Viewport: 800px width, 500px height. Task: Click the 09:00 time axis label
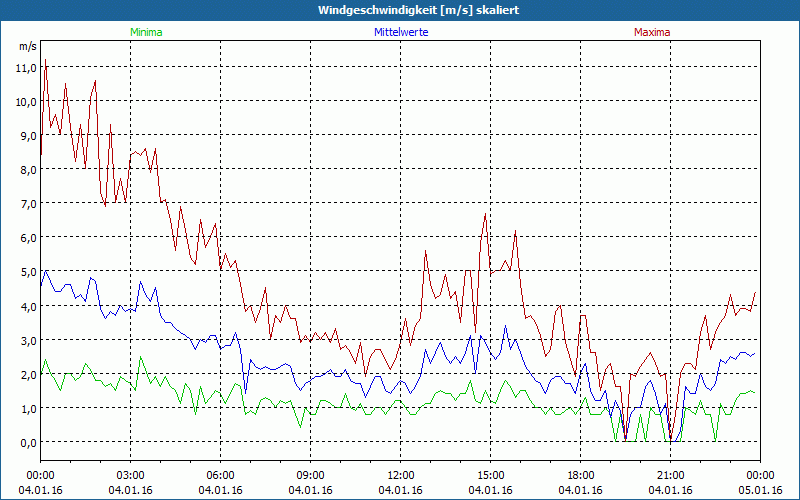pos(310,476)
